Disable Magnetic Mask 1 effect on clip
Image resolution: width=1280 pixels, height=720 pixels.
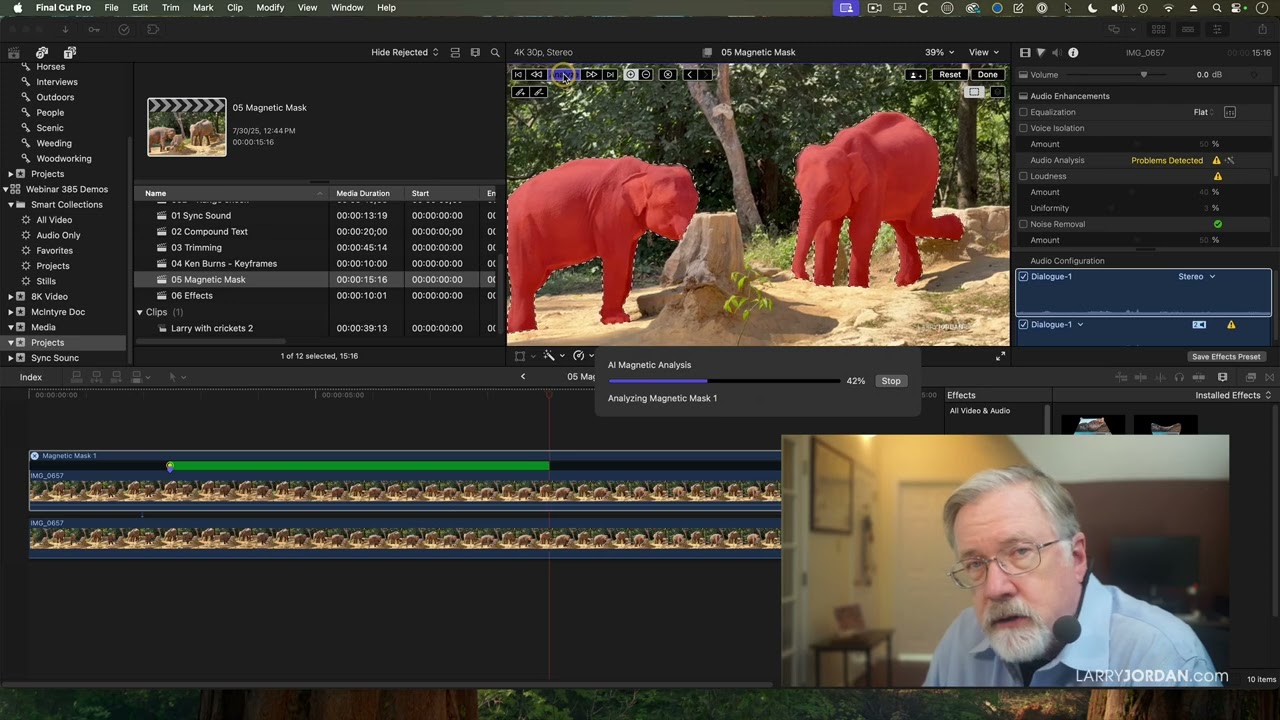34,456
